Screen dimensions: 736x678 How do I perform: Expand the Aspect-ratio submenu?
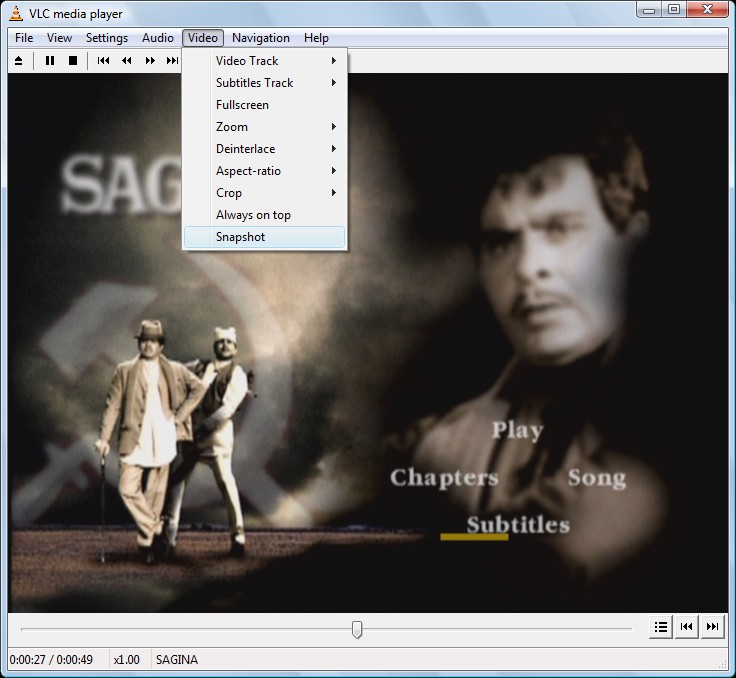[265, 171]
